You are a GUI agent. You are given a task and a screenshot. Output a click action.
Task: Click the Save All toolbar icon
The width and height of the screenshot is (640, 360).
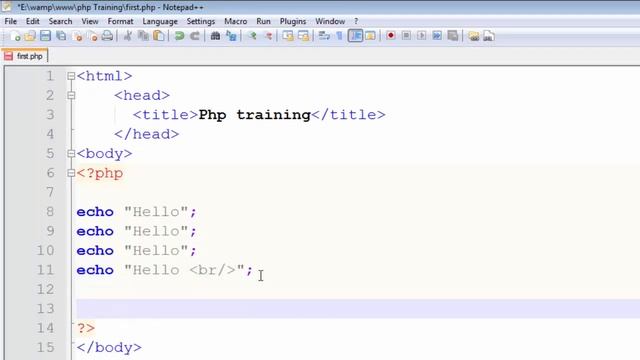coord(61,36)
